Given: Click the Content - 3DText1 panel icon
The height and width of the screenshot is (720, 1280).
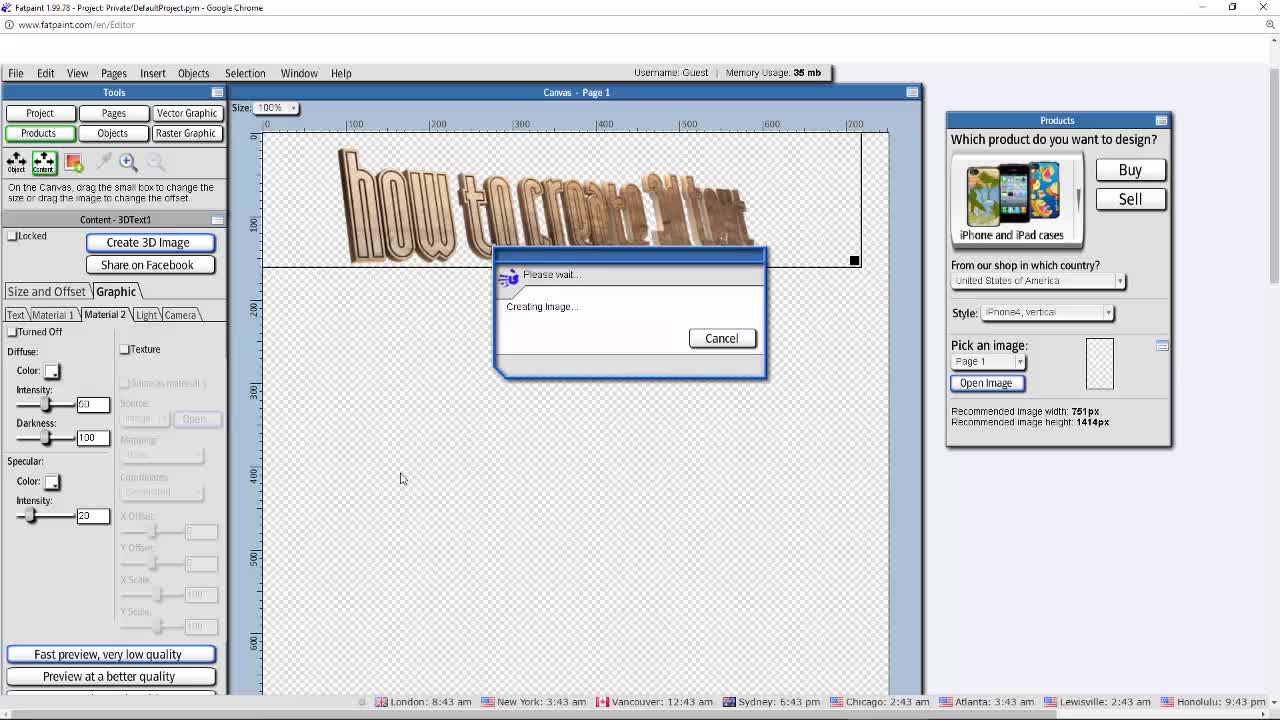Looking at the screenshot, I should pos(217,220).
